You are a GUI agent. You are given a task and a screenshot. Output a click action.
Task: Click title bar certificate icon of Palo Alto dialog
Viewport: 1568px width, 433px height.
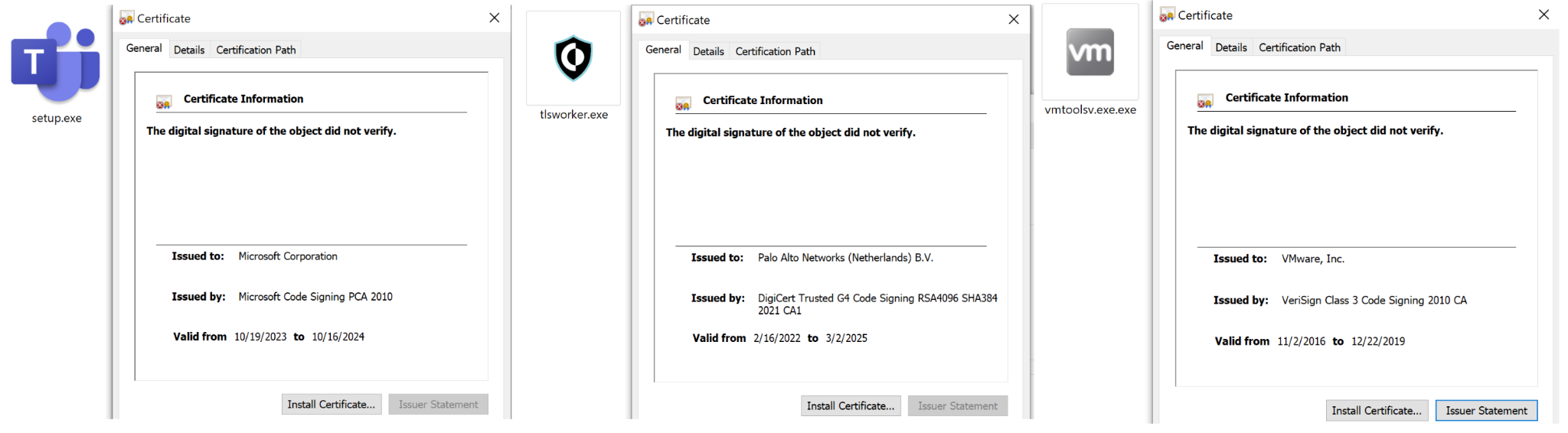[x=646, y=20]
